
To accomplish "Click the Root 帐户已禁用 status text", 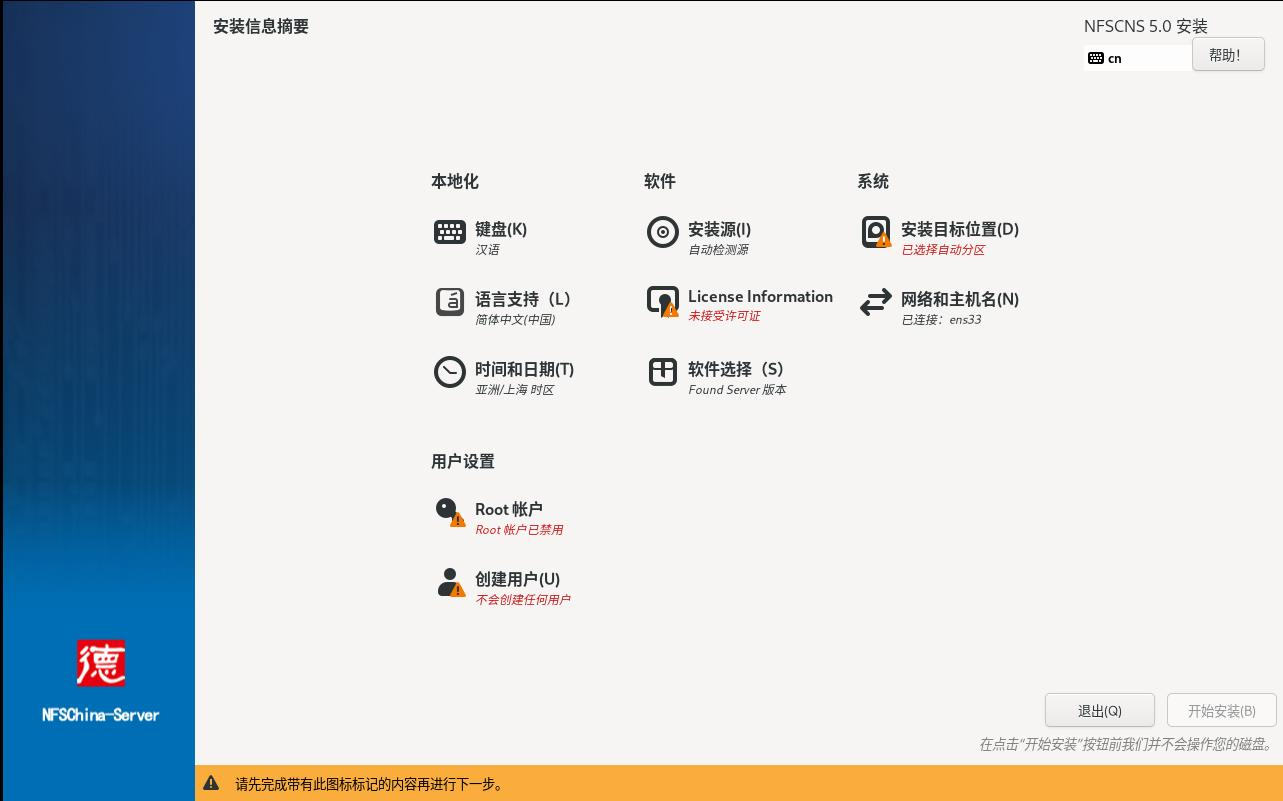I will point(519,530).
